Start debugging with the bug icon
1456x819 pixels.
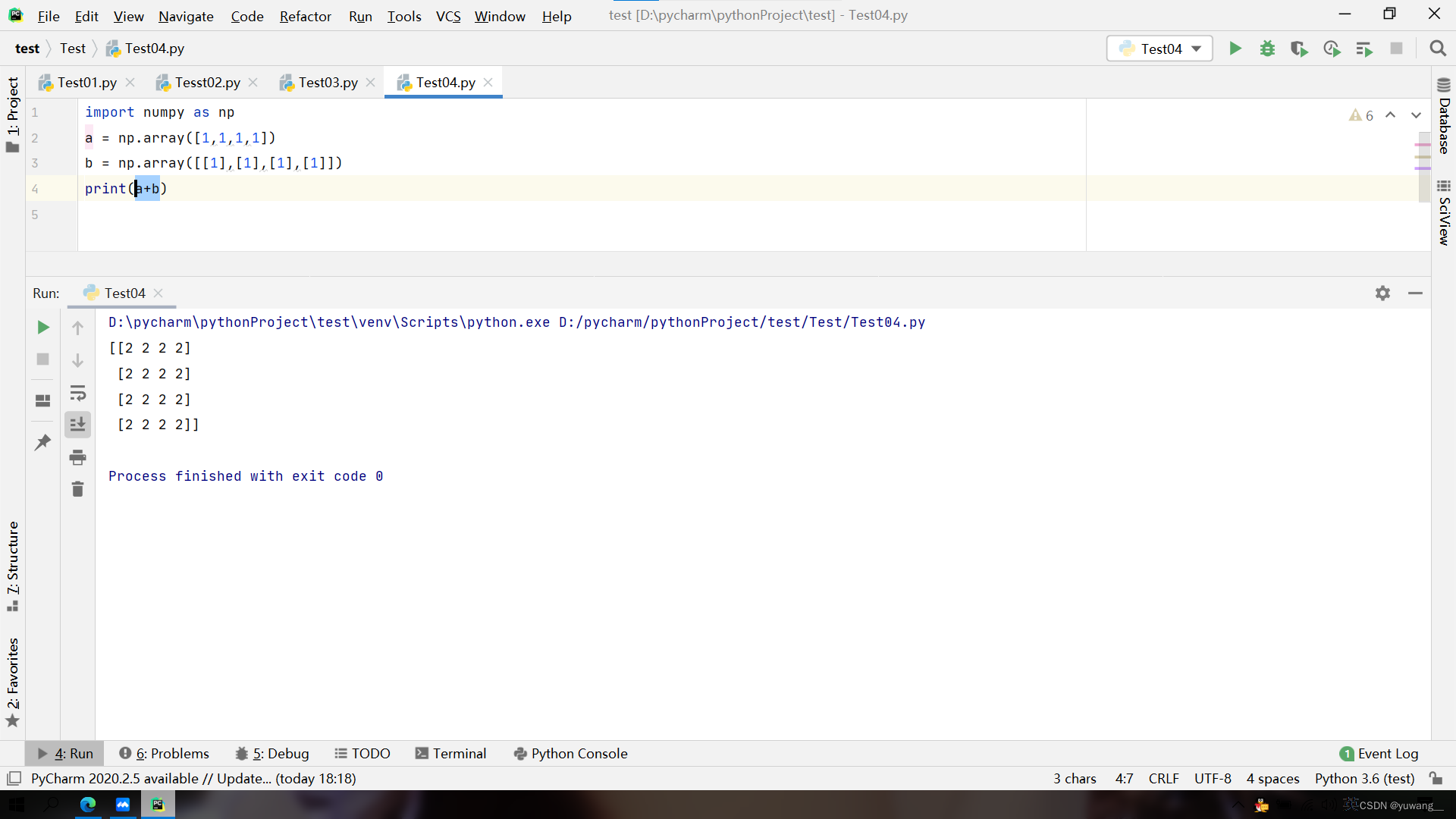(1267, 49)
